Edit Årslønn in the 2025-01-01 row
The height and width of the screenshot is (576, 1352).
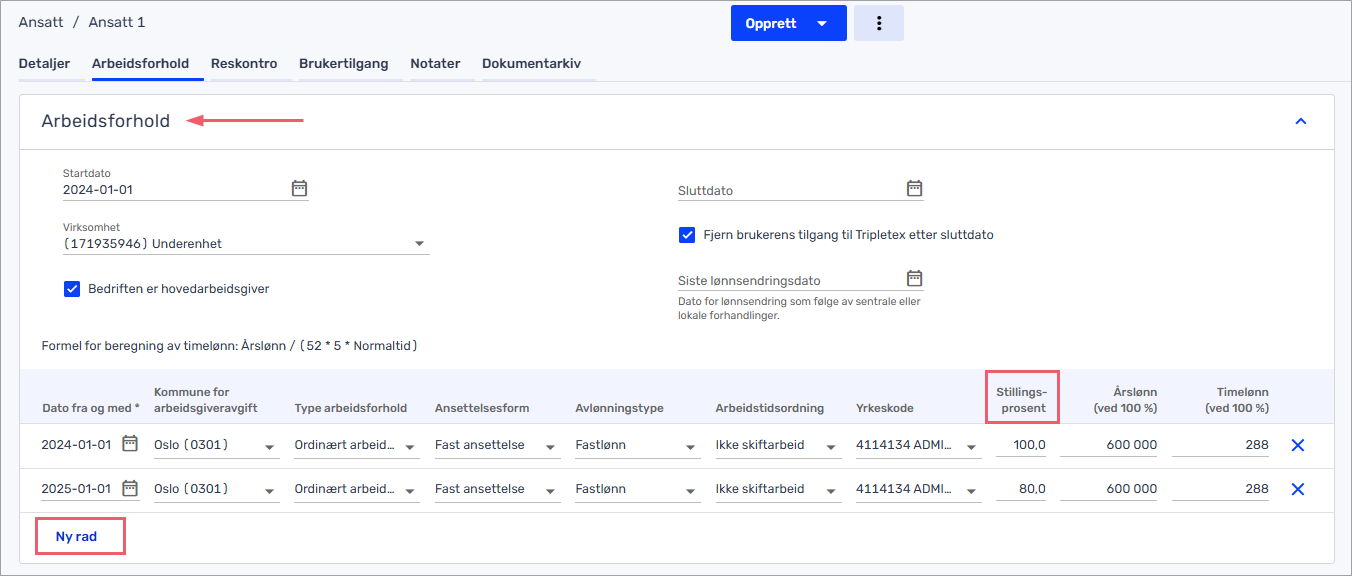[x=1109, y=489]
